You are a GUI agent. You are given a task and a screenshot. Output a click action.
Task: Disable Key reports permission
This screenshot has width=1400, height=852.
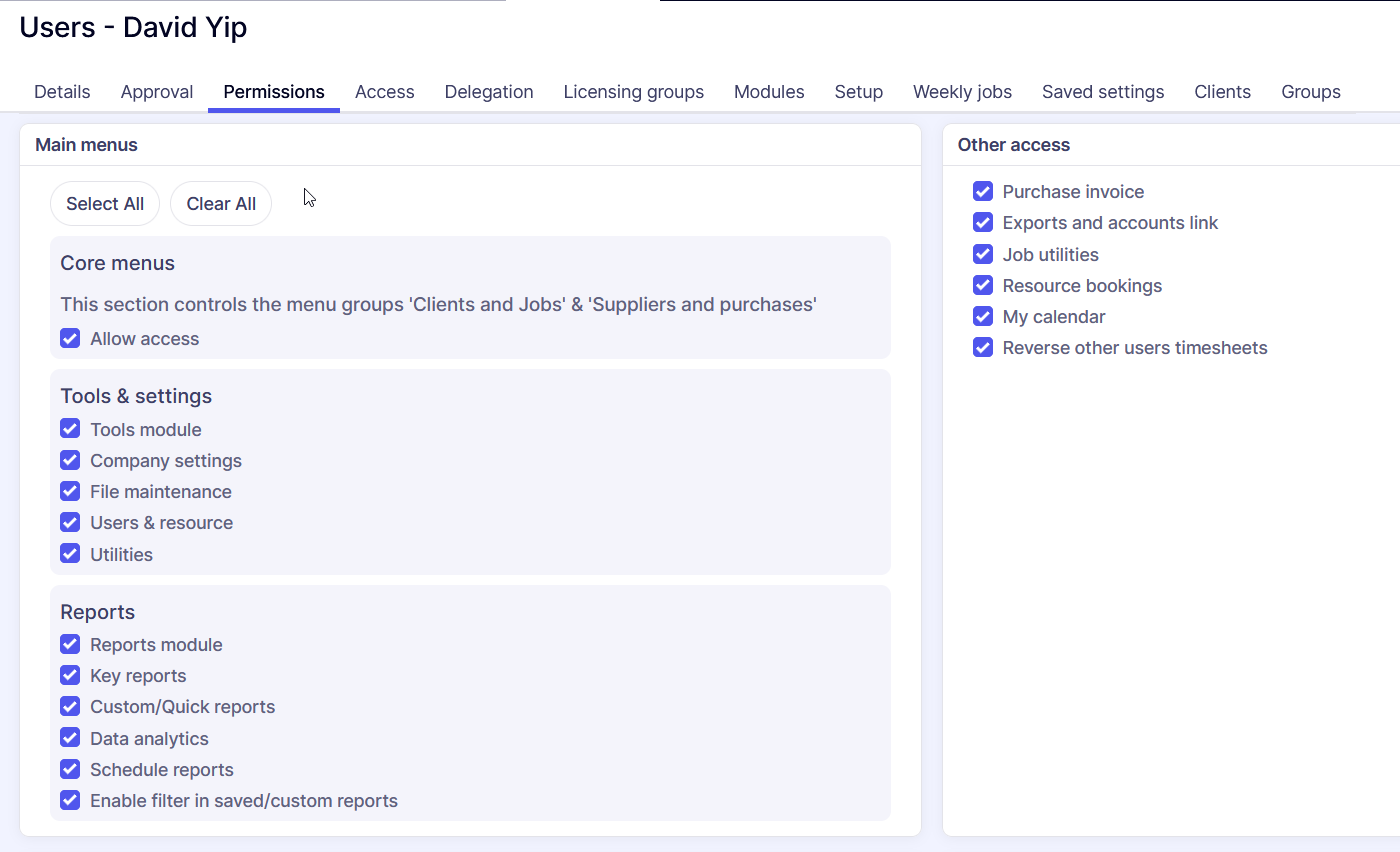point(70,676)
